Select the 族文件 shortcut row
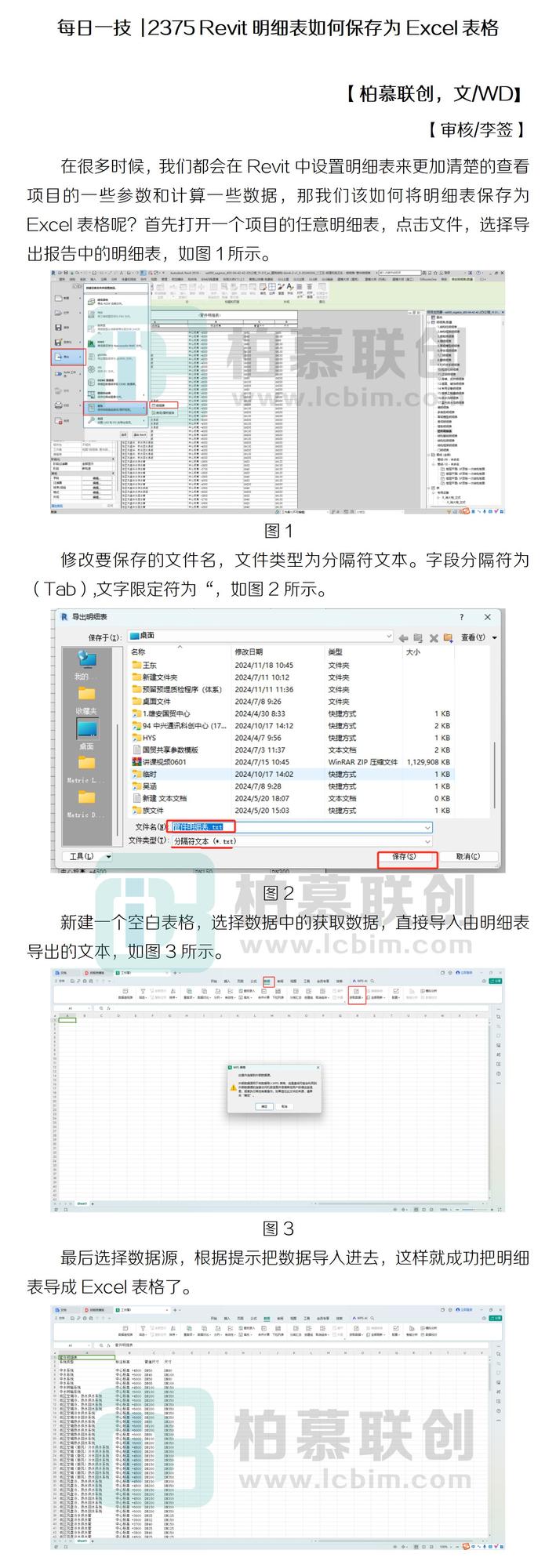The width and height of the screenshot is (556, 1568). click(x=292, y=811)
